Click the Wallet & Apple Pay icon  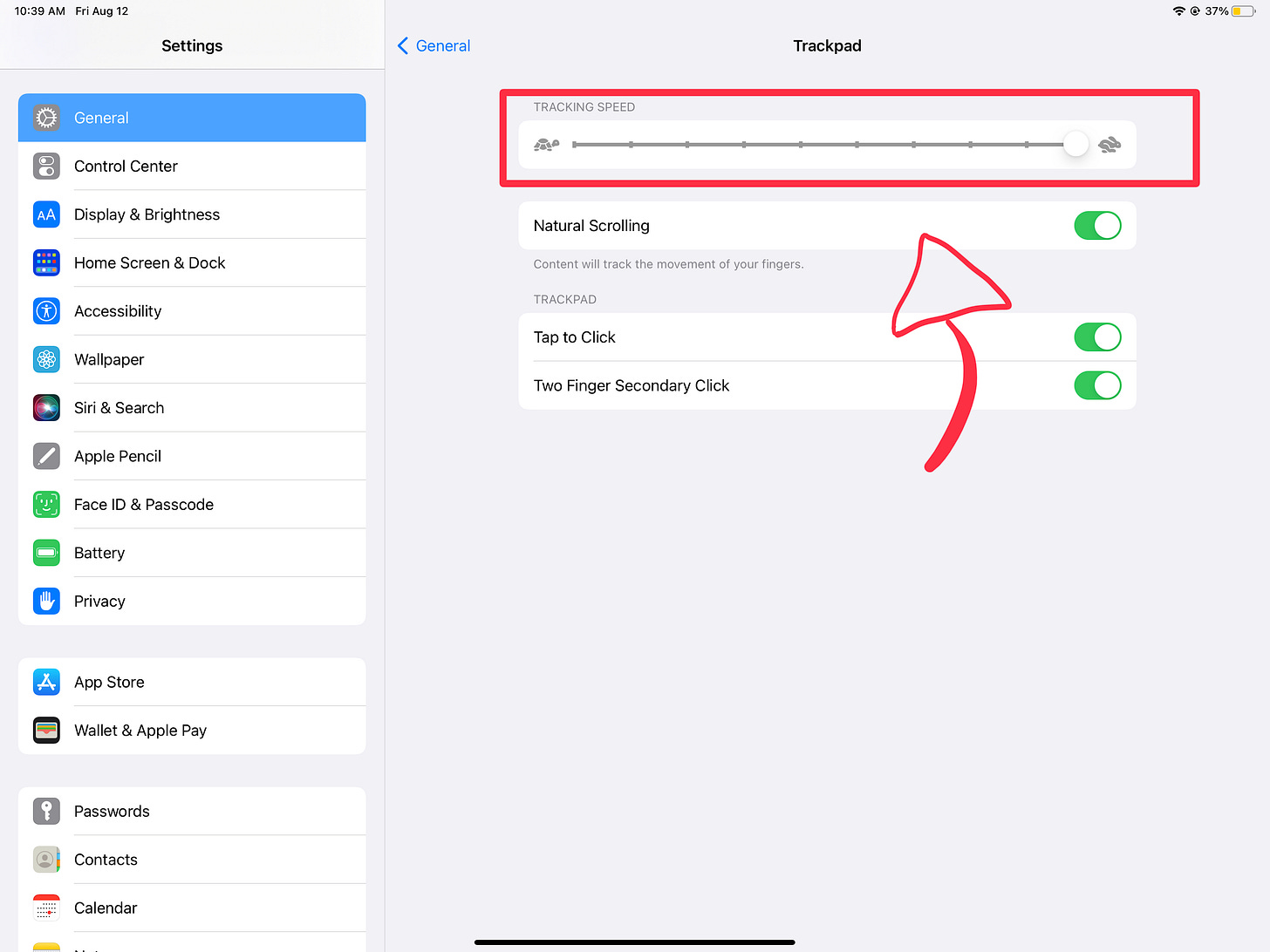click(x=46, y=731)
